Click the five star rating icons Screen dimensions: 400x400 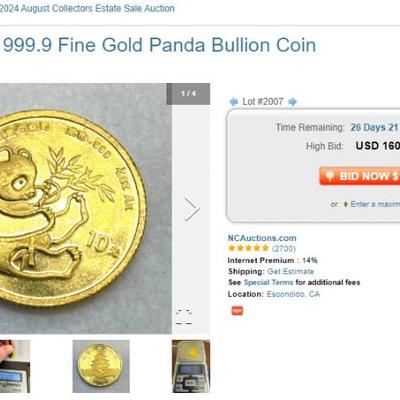248,248
